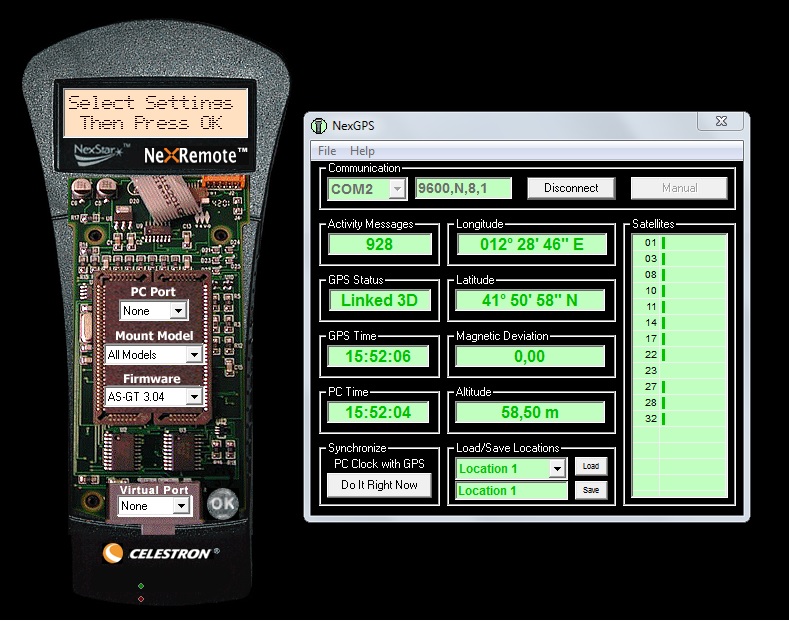Click the Save location button
789x622 pixels.
[x=591, y=490]
